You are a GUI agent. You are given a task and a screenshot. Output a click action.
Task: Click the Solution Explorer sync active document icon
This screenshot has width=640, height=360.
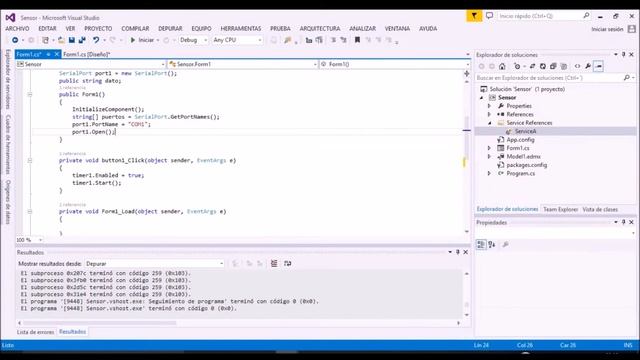tap(533, 66)
